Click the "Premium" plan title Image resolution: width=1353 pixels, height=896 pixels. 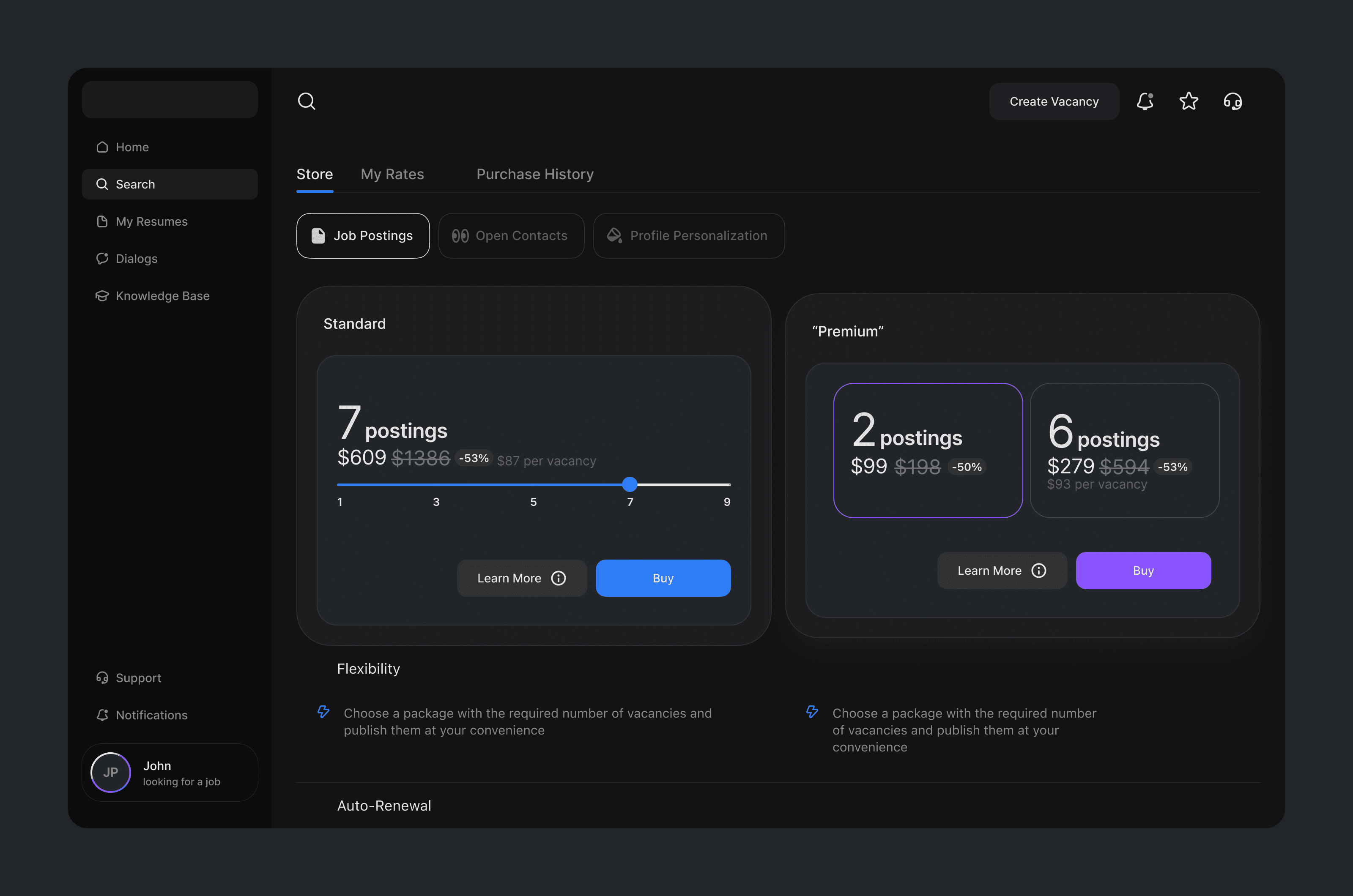pyautogui.click(x=848, y=331)
